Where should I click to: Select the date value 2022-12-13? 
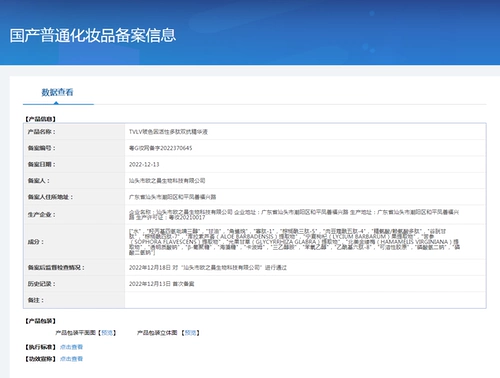(144, 164)
